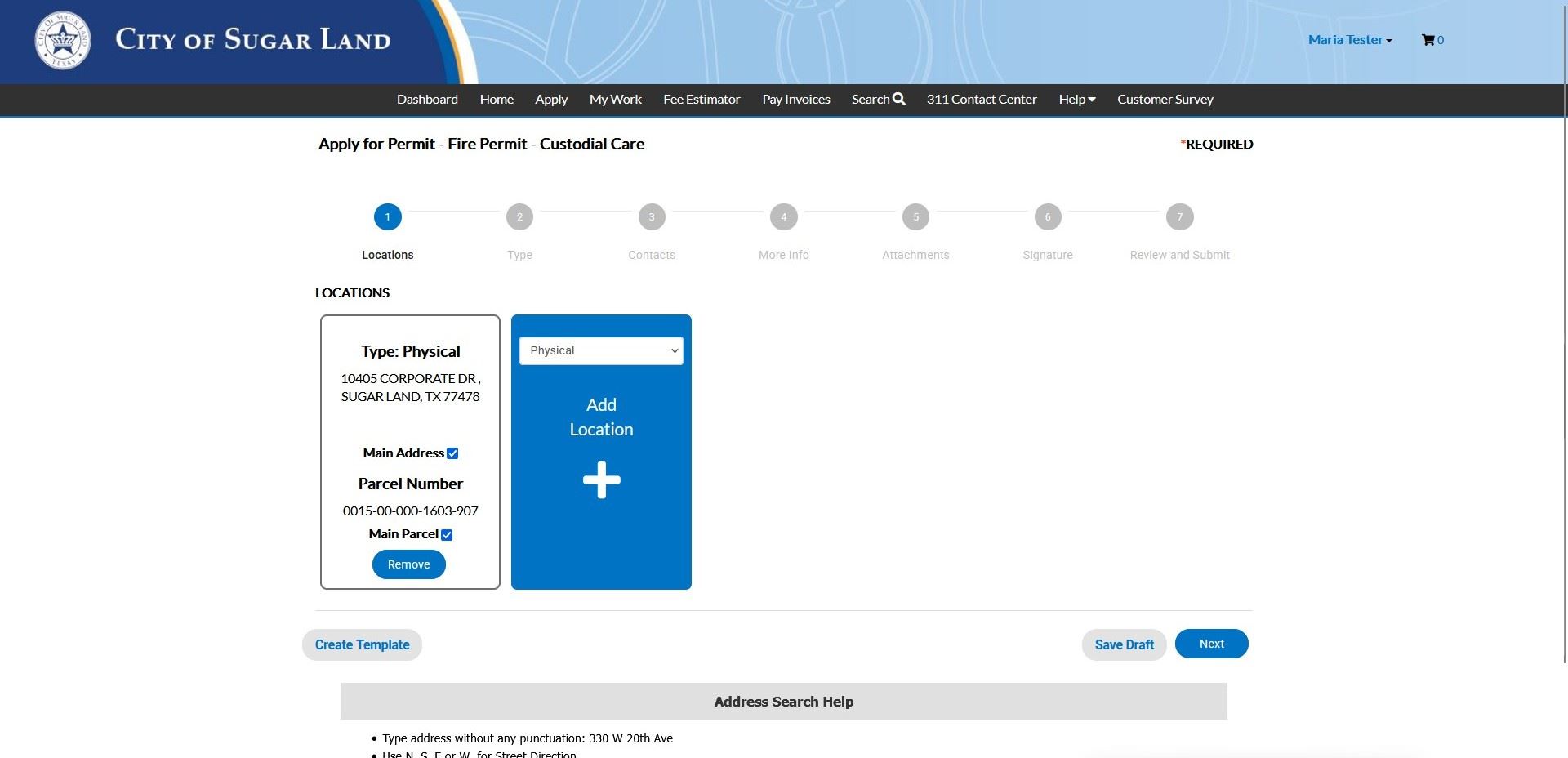The image size is (1568, 758).
Task: Open the Maria Tester account dropdown
Action: pyautogui.click(x=1348, y=39)
